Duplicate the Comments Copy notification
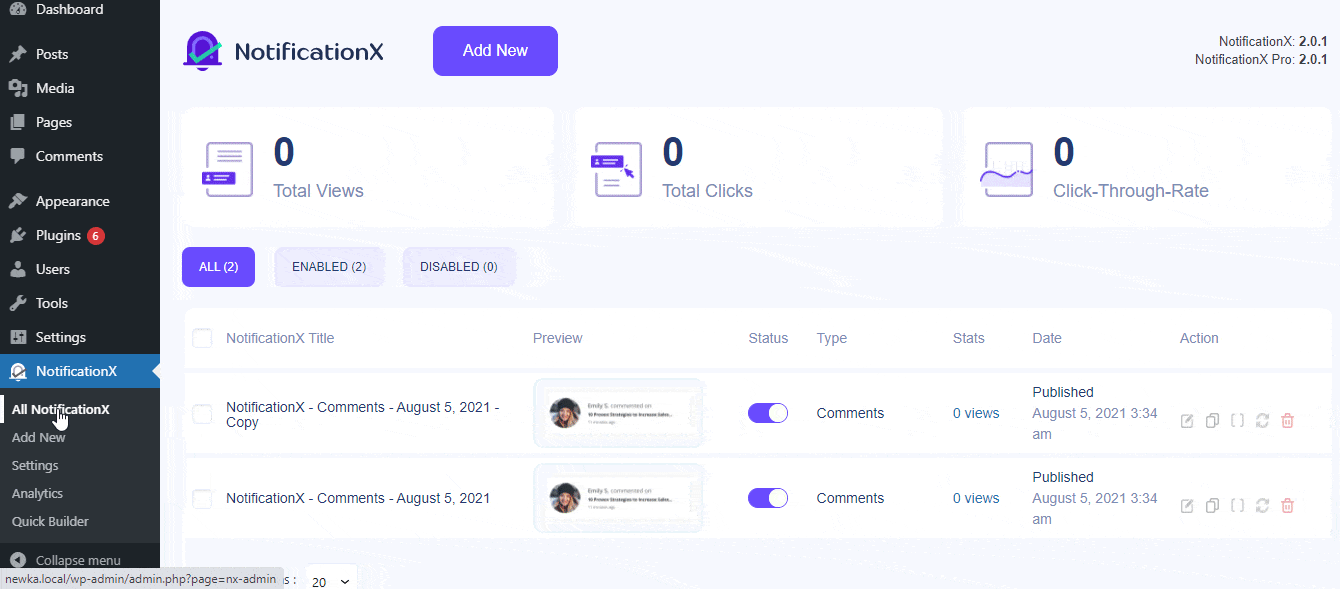This screenshot has height=589, width=1340. 1212,421
